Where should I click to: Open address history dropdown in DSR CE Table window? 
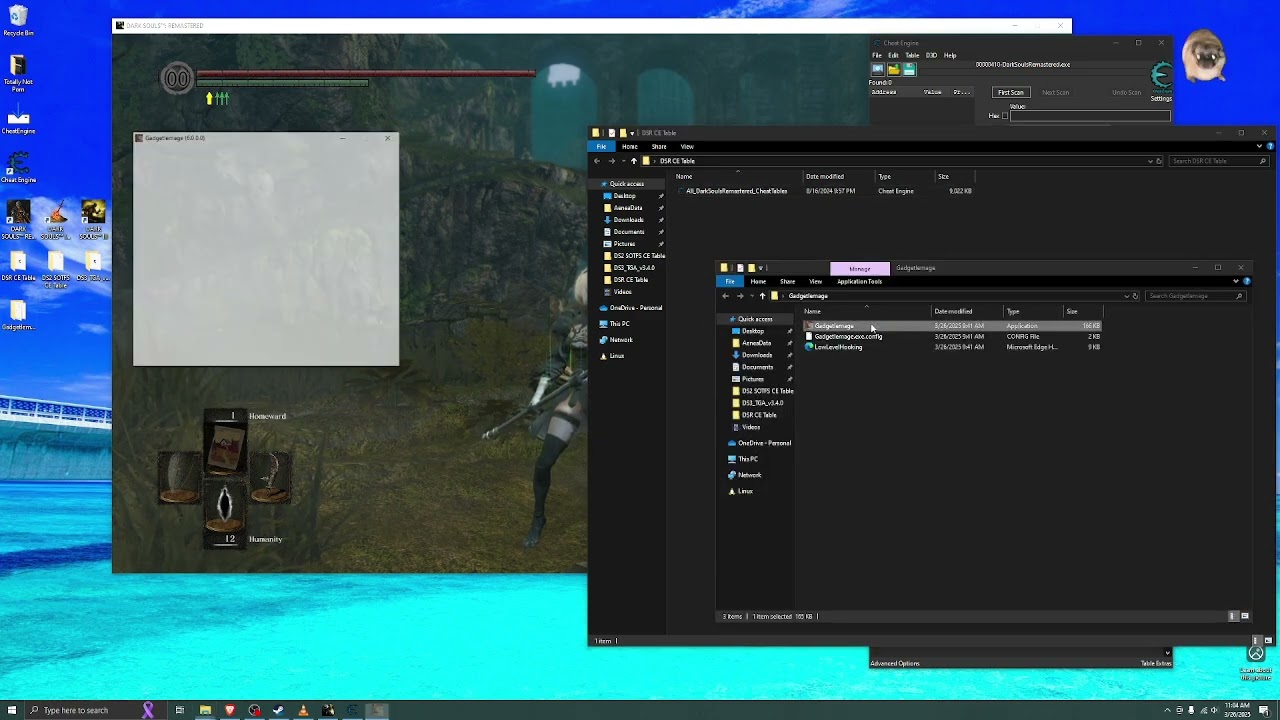(x=1150, y=161)
